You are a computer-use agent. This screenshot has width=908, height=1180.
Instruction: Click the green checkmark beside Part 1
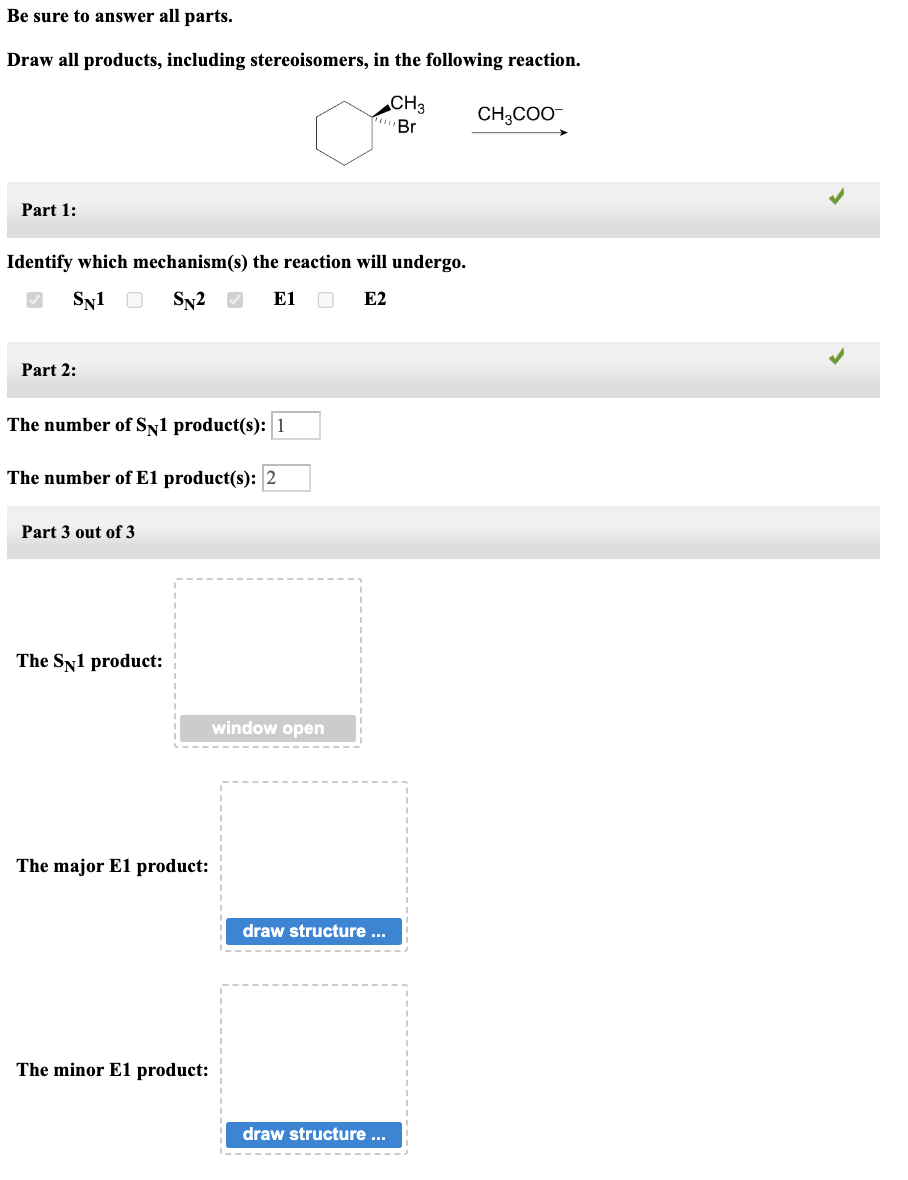836,197
